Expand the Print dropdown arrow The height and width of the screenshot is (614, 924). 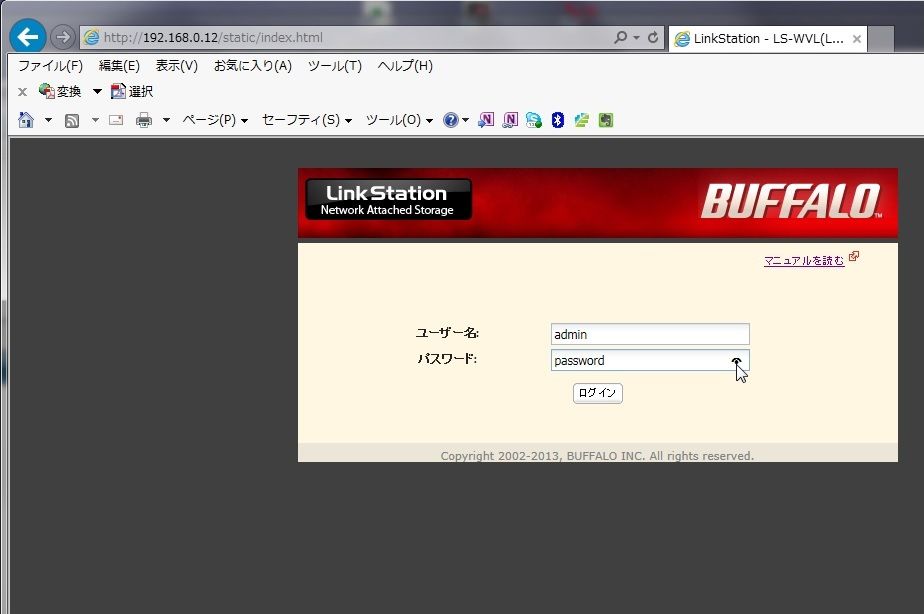166,120
